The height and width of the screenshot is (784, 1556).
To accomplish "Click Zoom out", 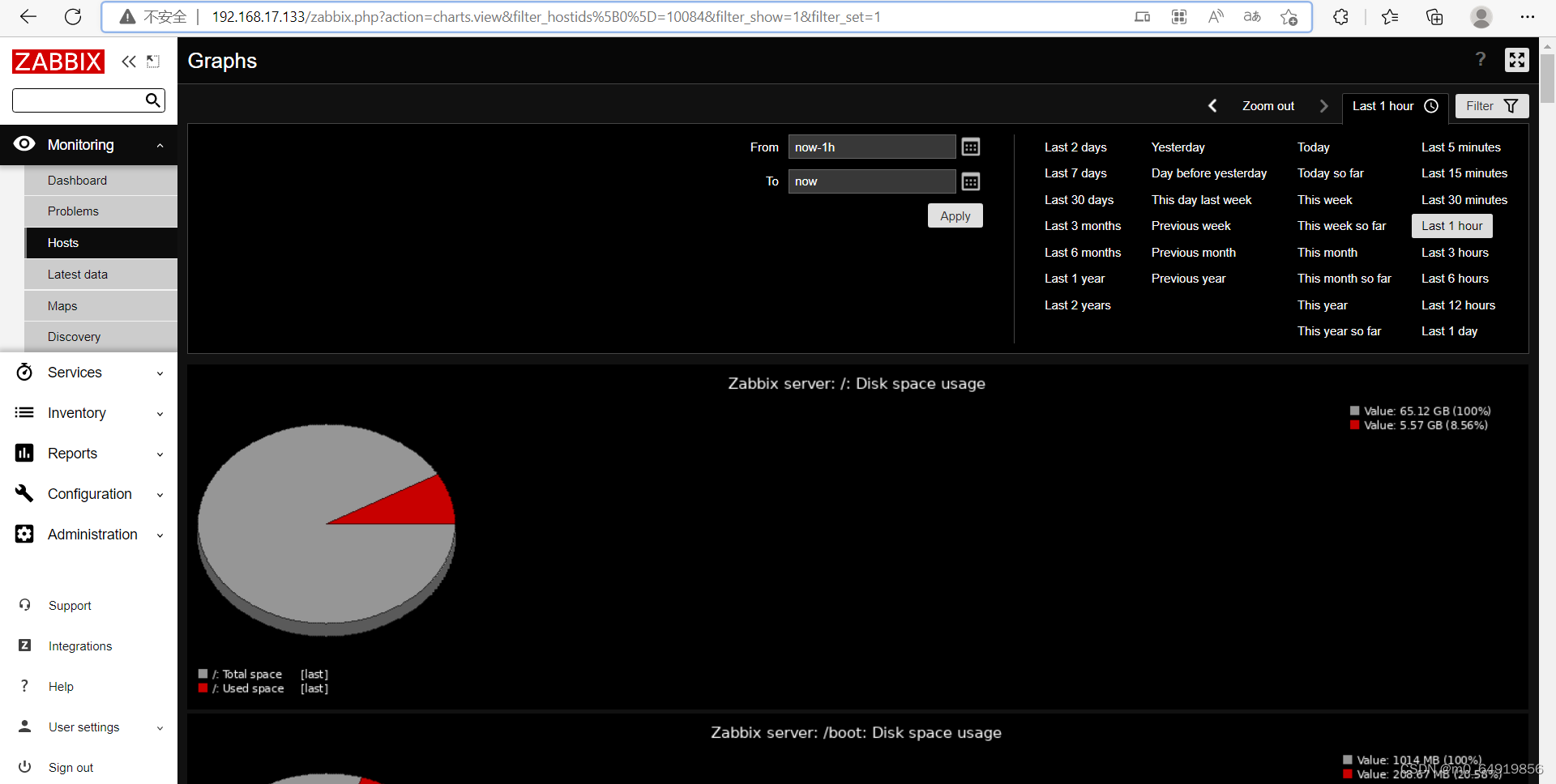I will [1267, 106].
